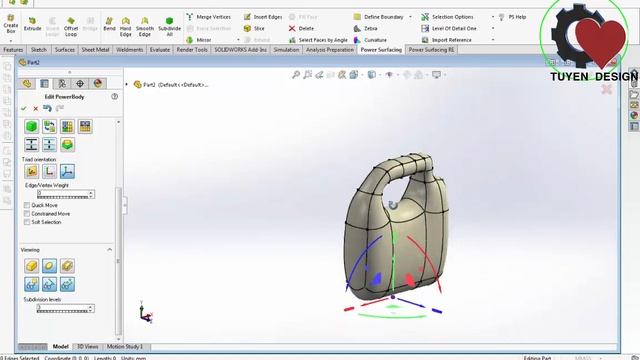Open PS Help

pos(512,17)
